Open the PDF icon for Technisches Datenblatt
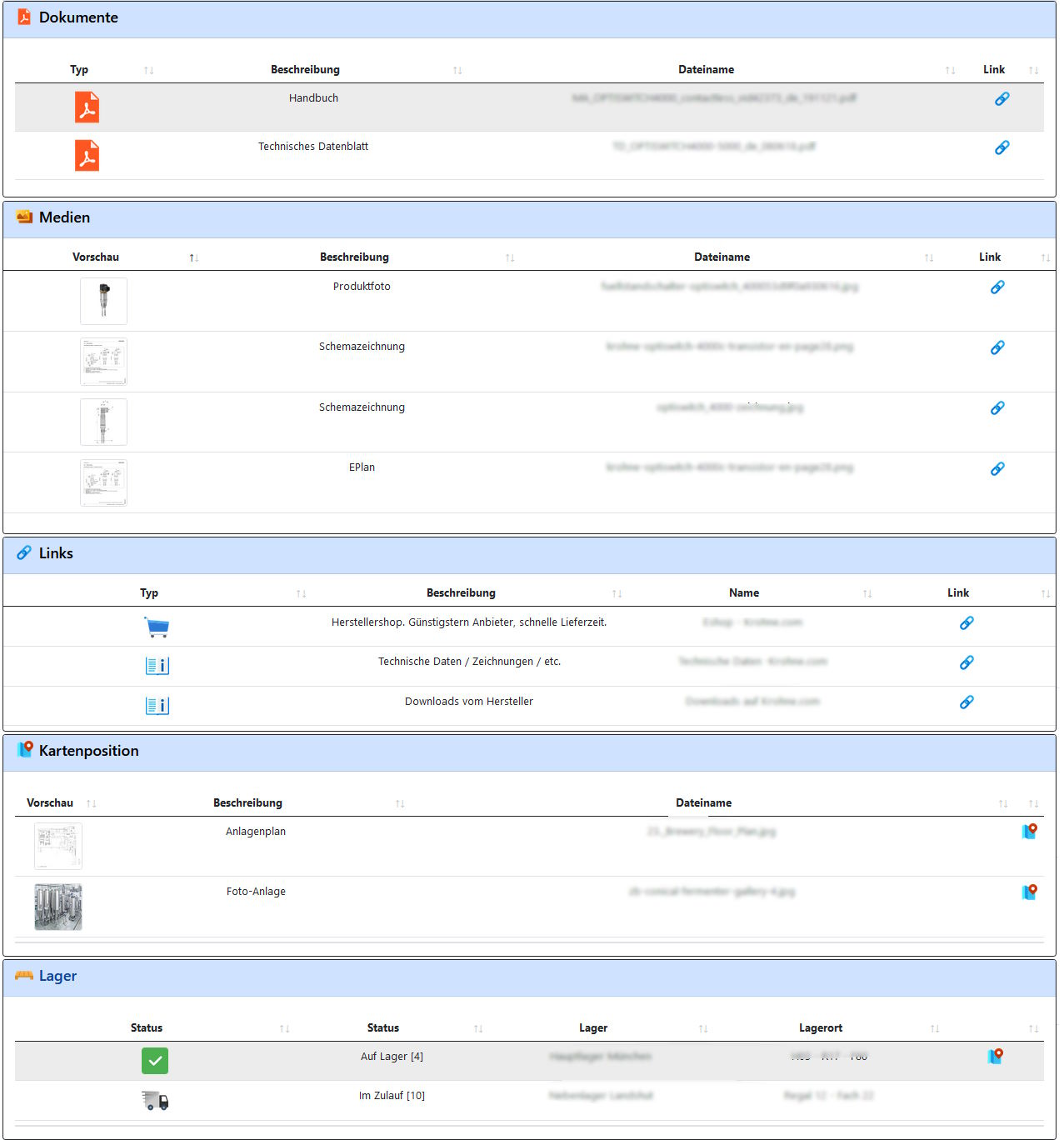The image size is (1064, 1140). point(87,156)
